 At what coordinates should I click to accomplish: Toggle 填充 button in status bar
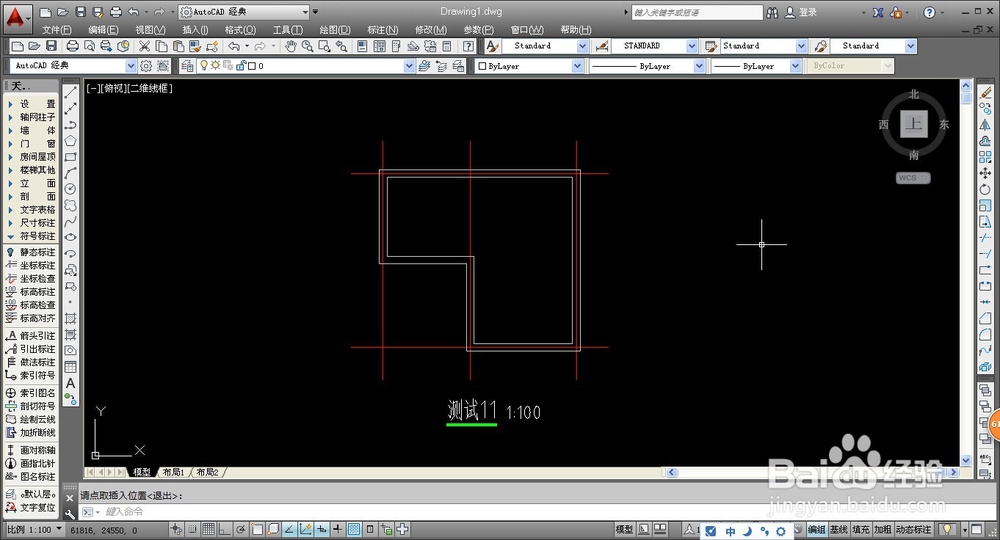coord(860,529)
